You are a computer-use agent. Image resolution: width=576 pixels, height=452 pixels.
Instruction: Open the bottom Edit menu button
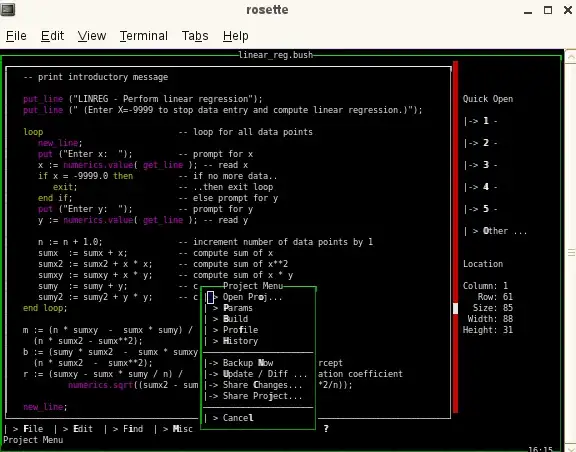pyautogui.click(x=73, y=429)
